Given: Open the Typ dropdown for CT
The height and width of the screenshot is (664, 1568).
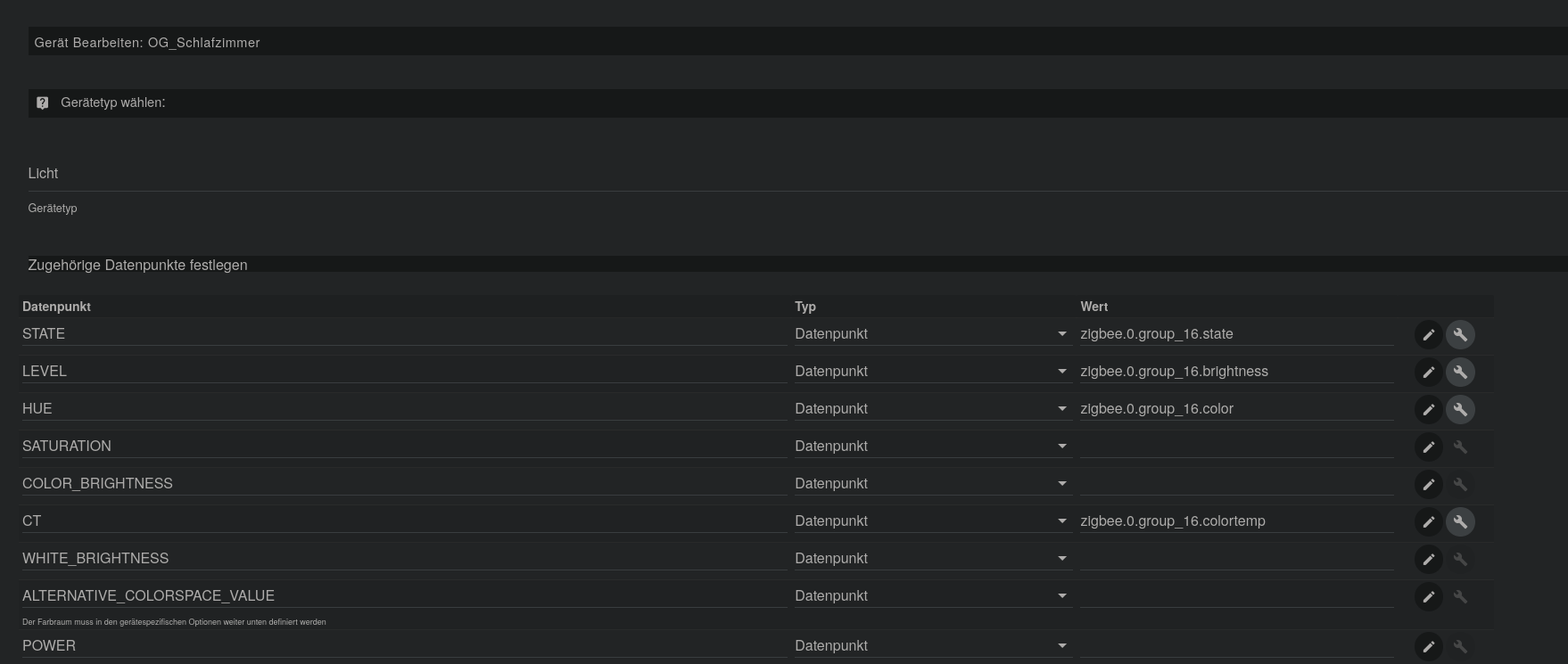Looking at the screenshot, I should click(x=931, y=521).
